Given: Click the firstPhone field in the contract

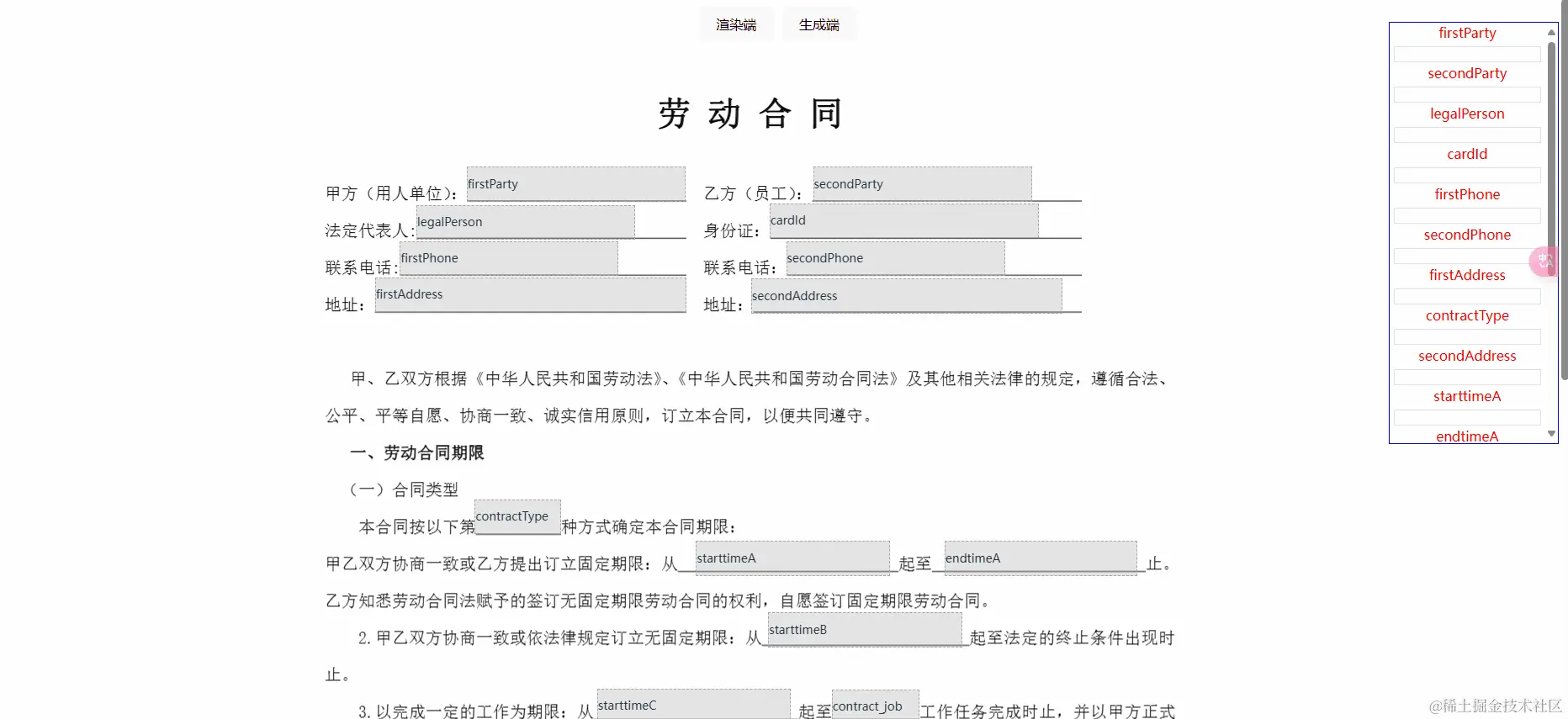Looking at the screenshot, I should [x=509, y=258].
